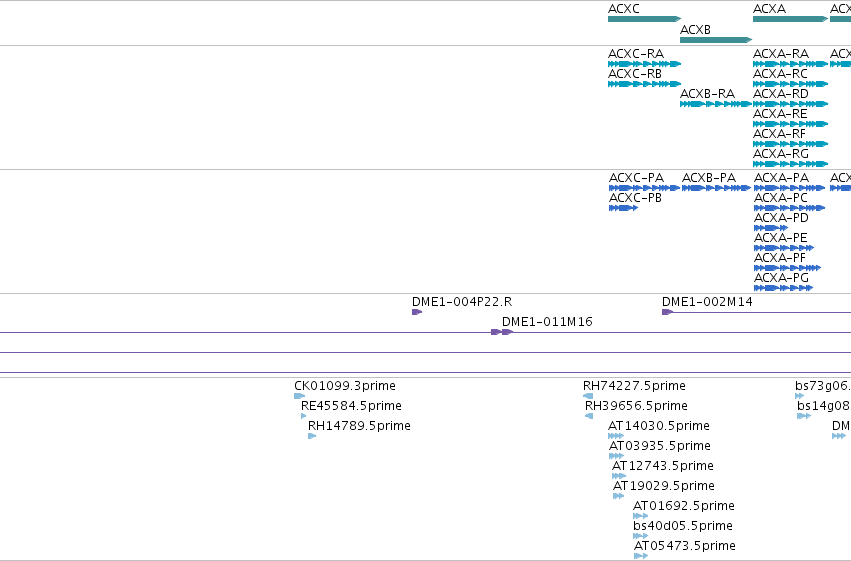This screenshot has width=851, height=561.
Task: Select the AT01692.5prime EST
Action: coord(640,516)
